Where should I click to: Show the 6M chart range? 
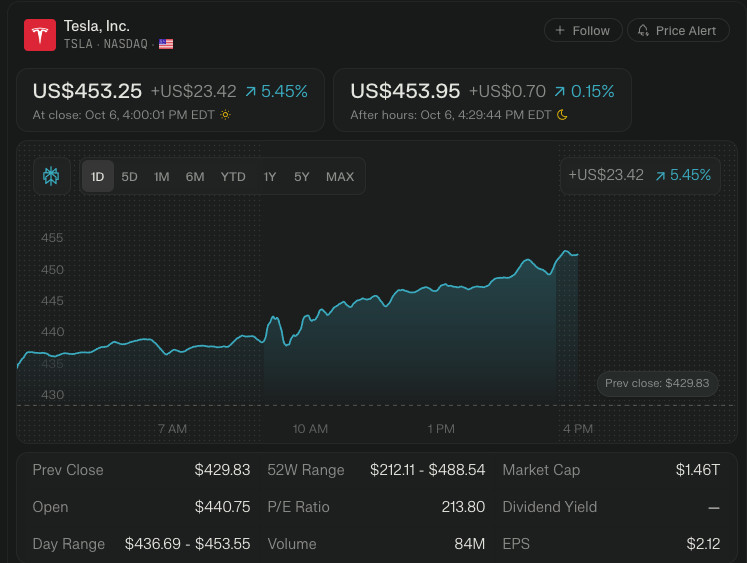click(x=195, y=177)
